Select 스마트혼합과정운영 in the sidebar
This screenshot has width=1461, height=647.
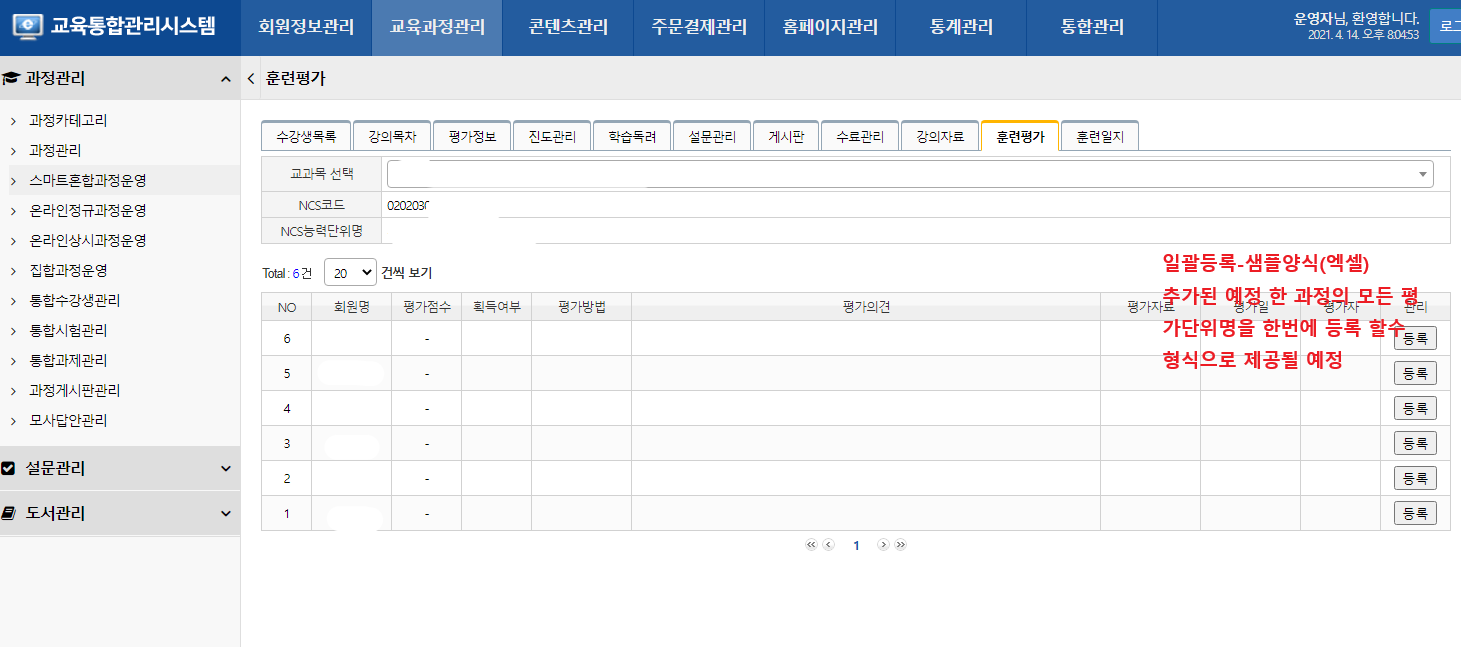click(x=88, y=181)
